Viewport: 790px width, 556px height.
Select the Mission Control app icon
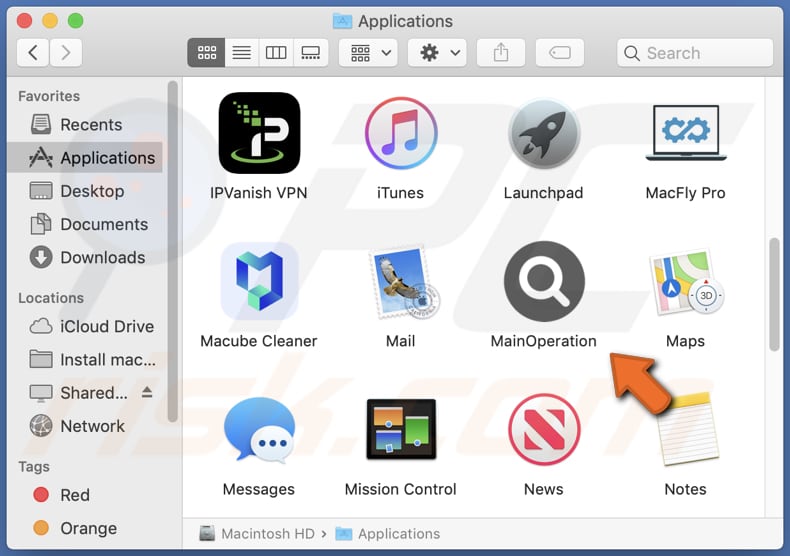401,429
